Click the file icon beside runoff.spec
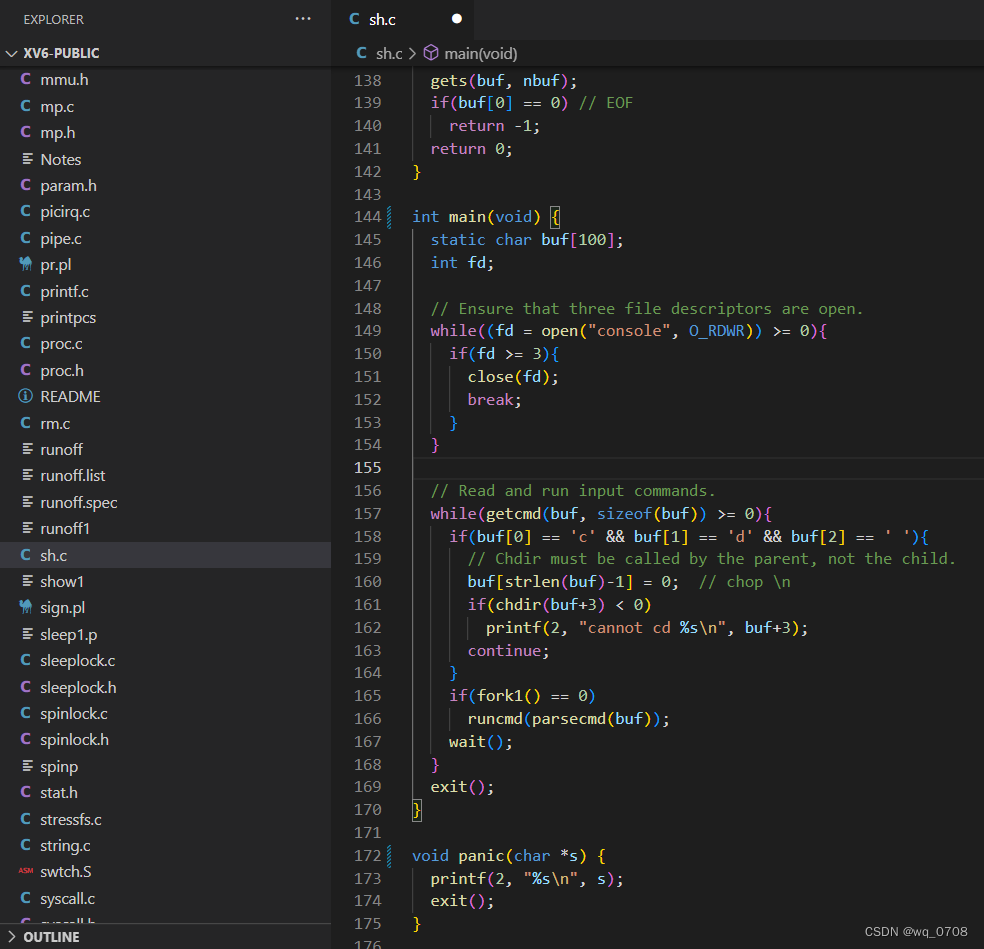 [27, 502]
